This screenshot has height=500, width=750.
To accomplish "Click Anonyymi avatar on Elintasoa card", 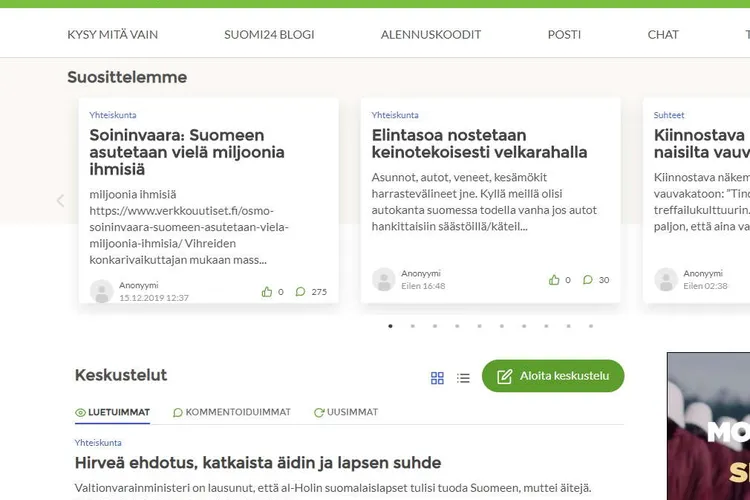I will coord(384,280).
